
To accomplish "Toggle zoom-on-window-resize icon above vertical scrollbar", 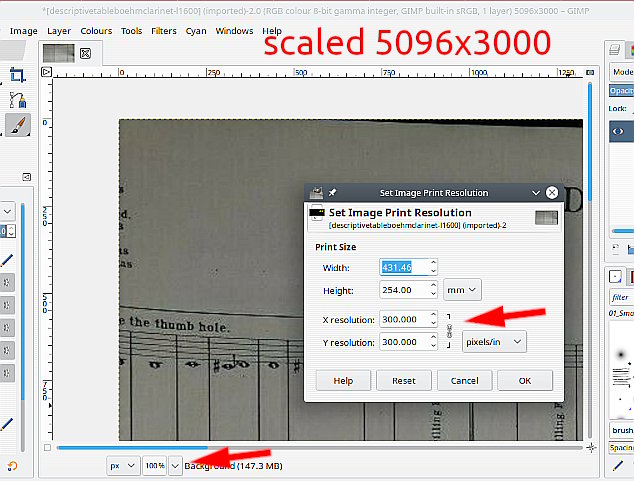I will pyautogui.click(x=590, y=72).
